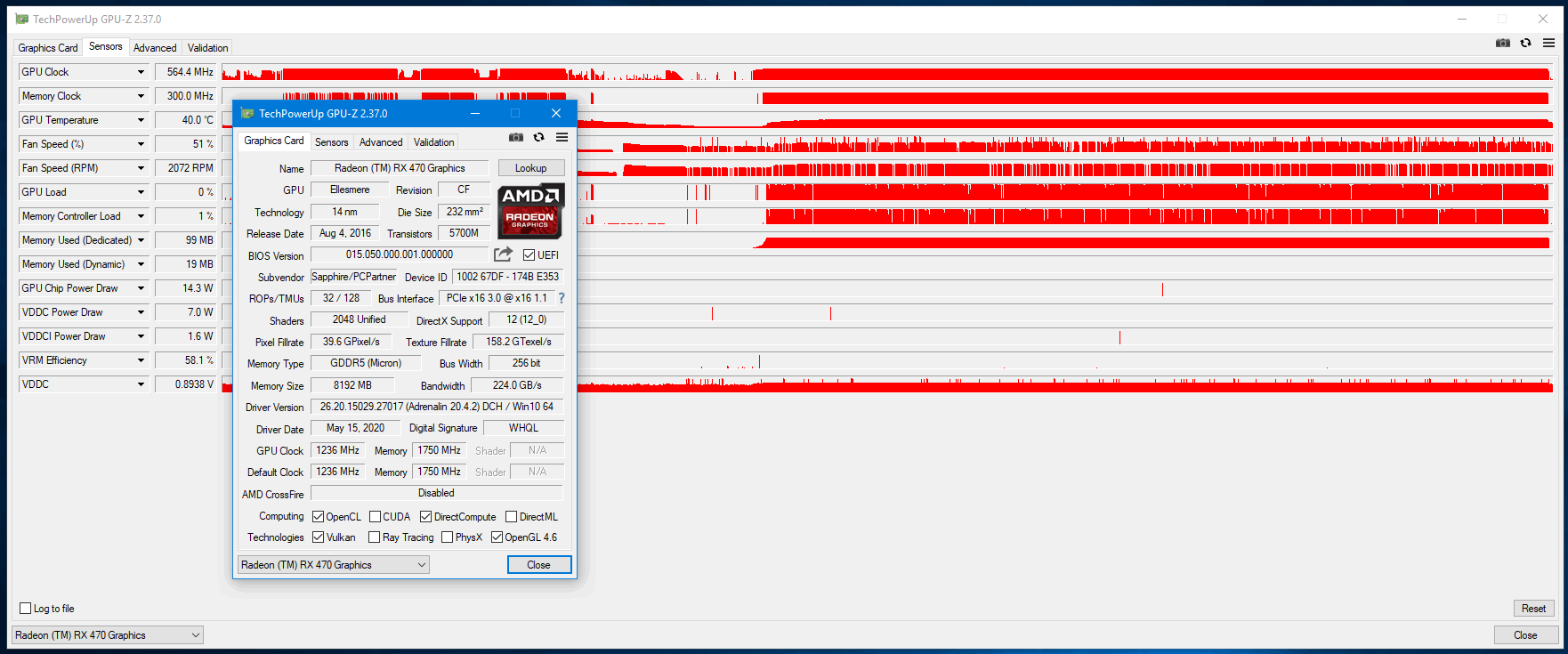Click GPU-Z app icon in front dialog title bar
1568x654 pixels.
click(247, 113)
